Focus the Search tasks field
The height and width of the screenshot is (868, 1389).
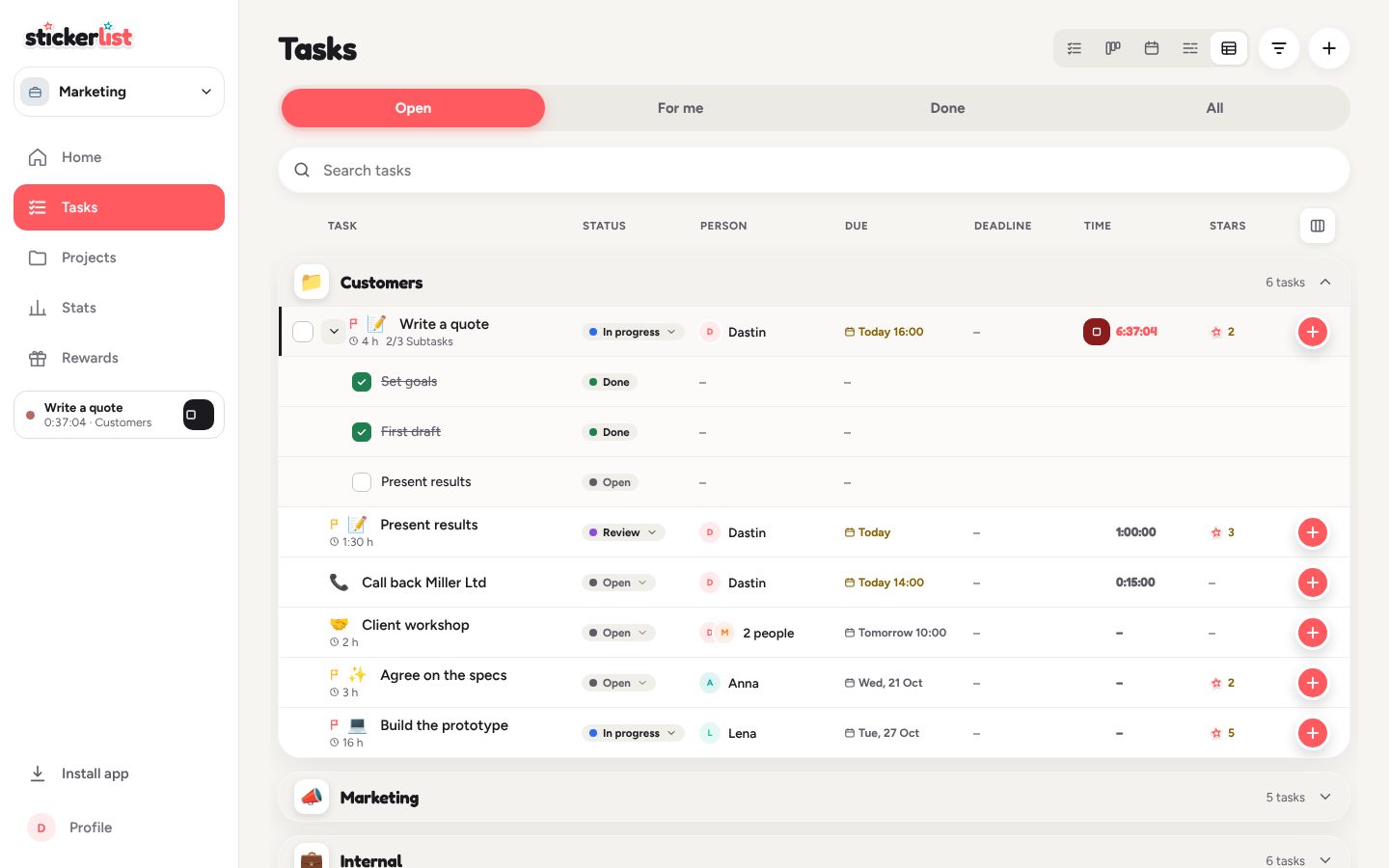click(x=814, y=170)
